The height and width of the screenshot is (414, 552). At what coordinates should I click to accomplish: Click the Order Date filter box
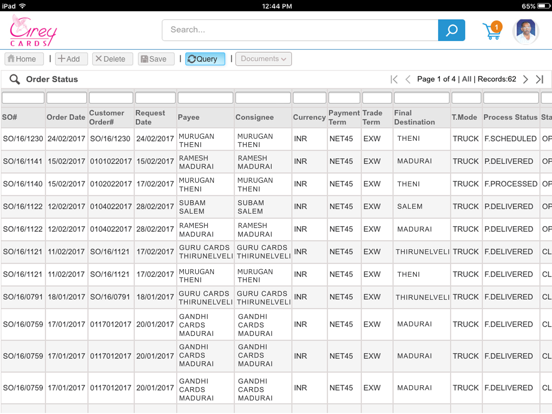67,98
